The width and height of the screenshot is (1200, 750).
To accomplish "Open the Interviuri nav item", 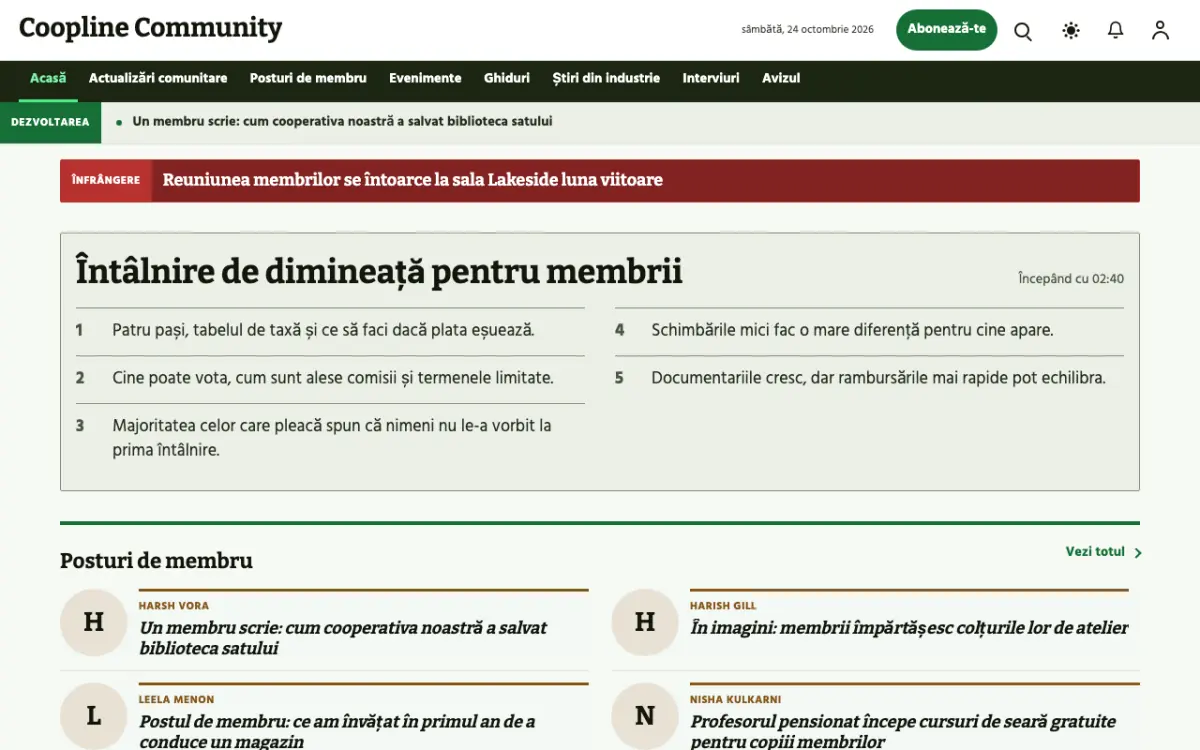I will [711, 78].
